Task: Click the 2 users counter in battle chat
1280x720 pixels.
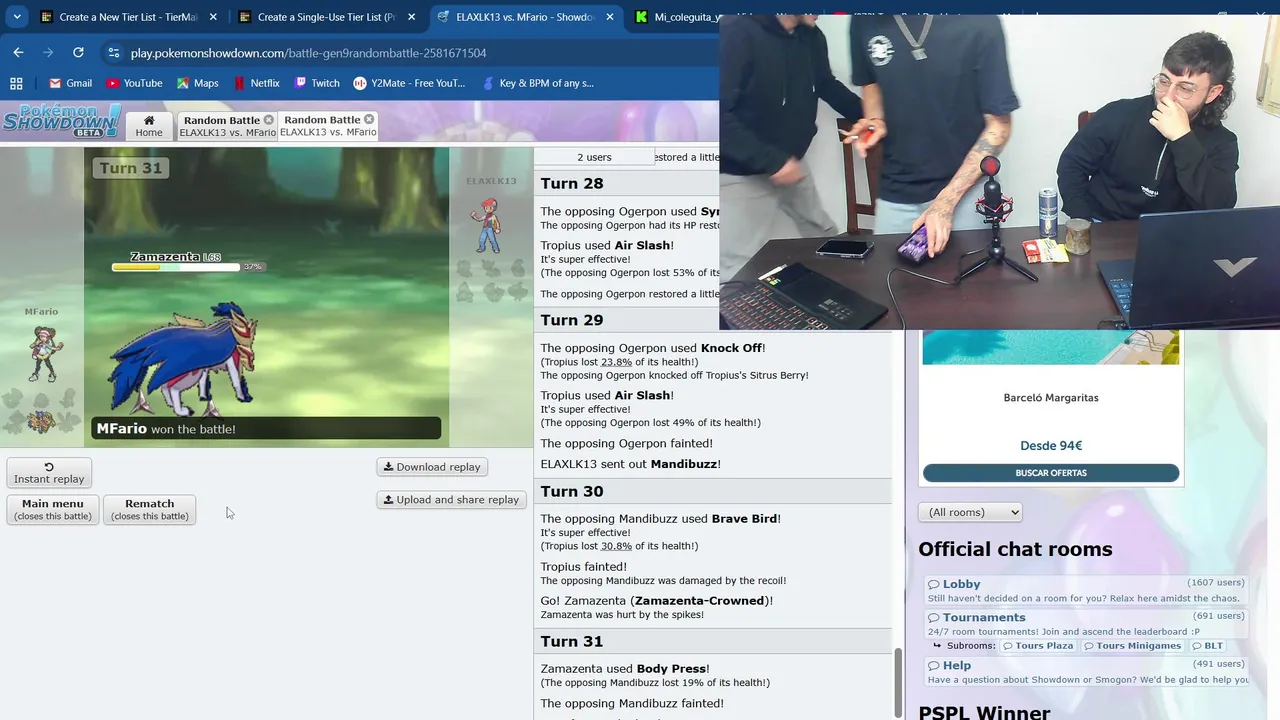Action: coord(594,157)
